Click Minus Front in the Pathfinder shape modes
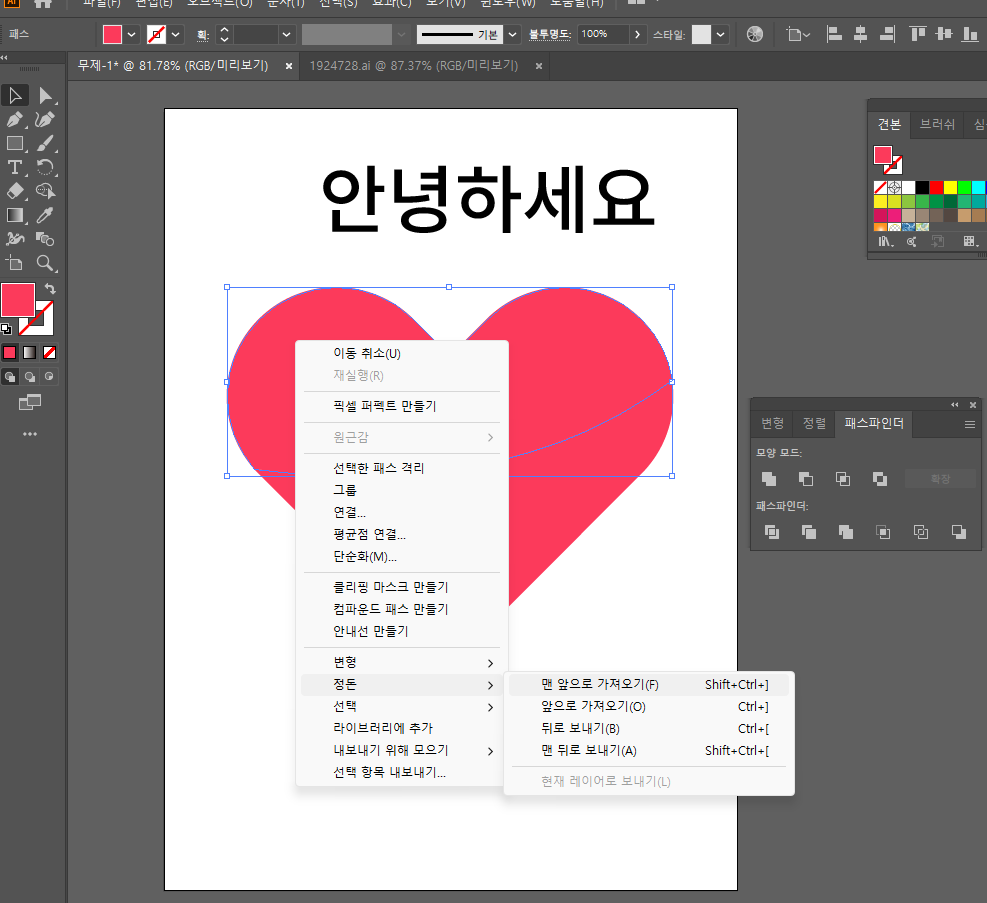This screenshot has height=903, width=987. click(806, 479)
